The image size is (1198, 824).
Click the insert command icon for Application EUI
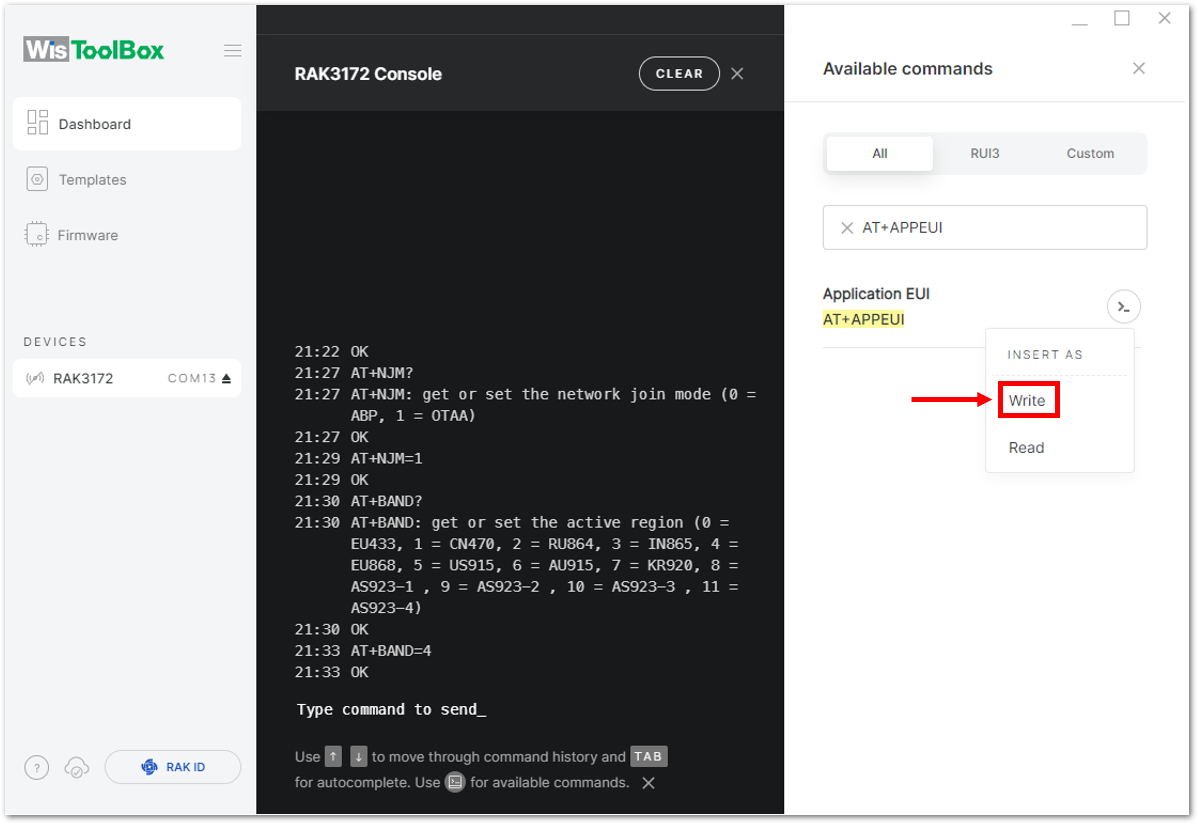[x=1123, y=307]
